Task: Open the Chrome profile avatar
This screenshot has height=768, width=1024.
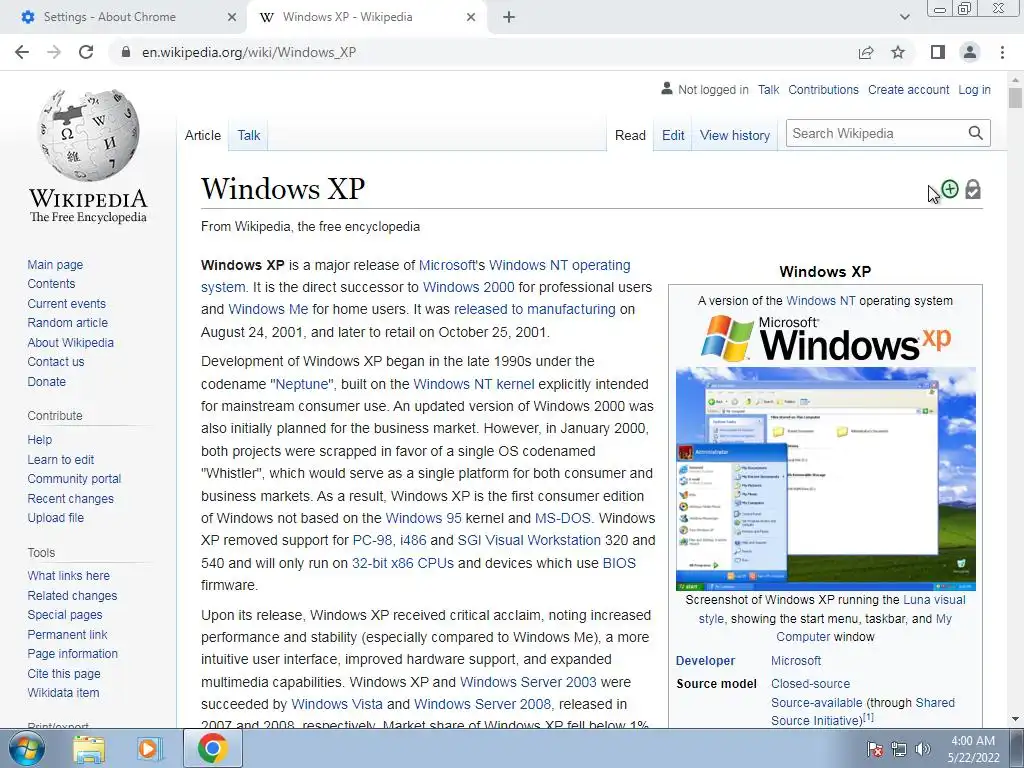Action: coord(970,52)
